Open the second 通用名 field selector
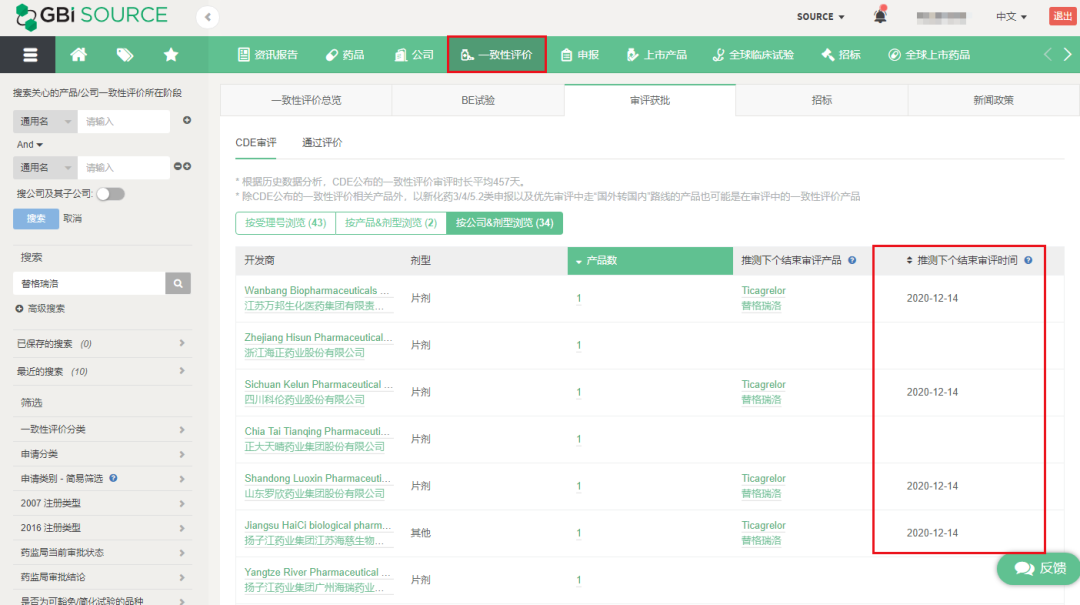This screenshot has width=1080, height=605. pos(45,167)
